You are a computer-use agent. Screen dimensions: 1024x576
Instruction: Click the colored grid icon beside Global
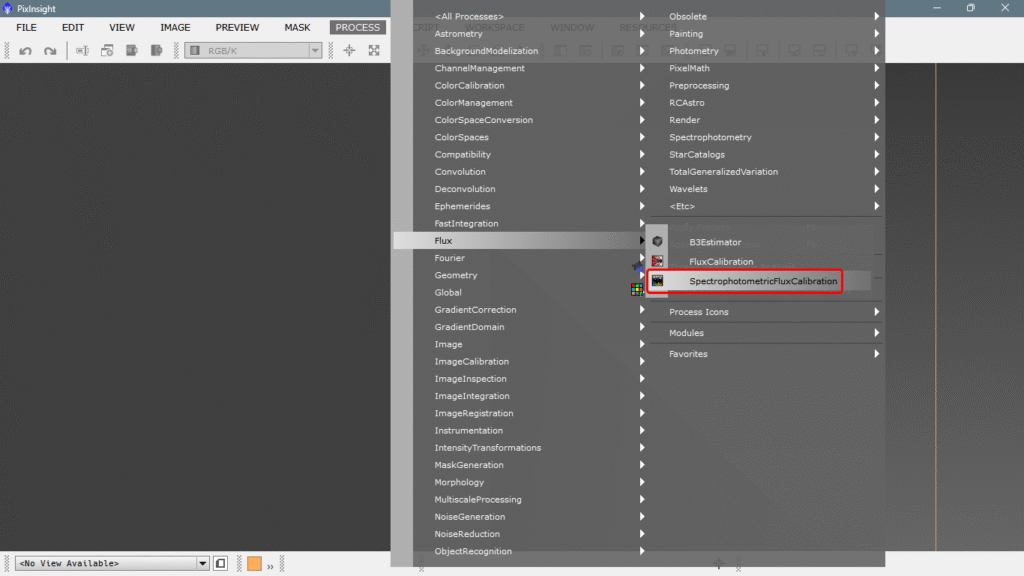tap(637, 289)
